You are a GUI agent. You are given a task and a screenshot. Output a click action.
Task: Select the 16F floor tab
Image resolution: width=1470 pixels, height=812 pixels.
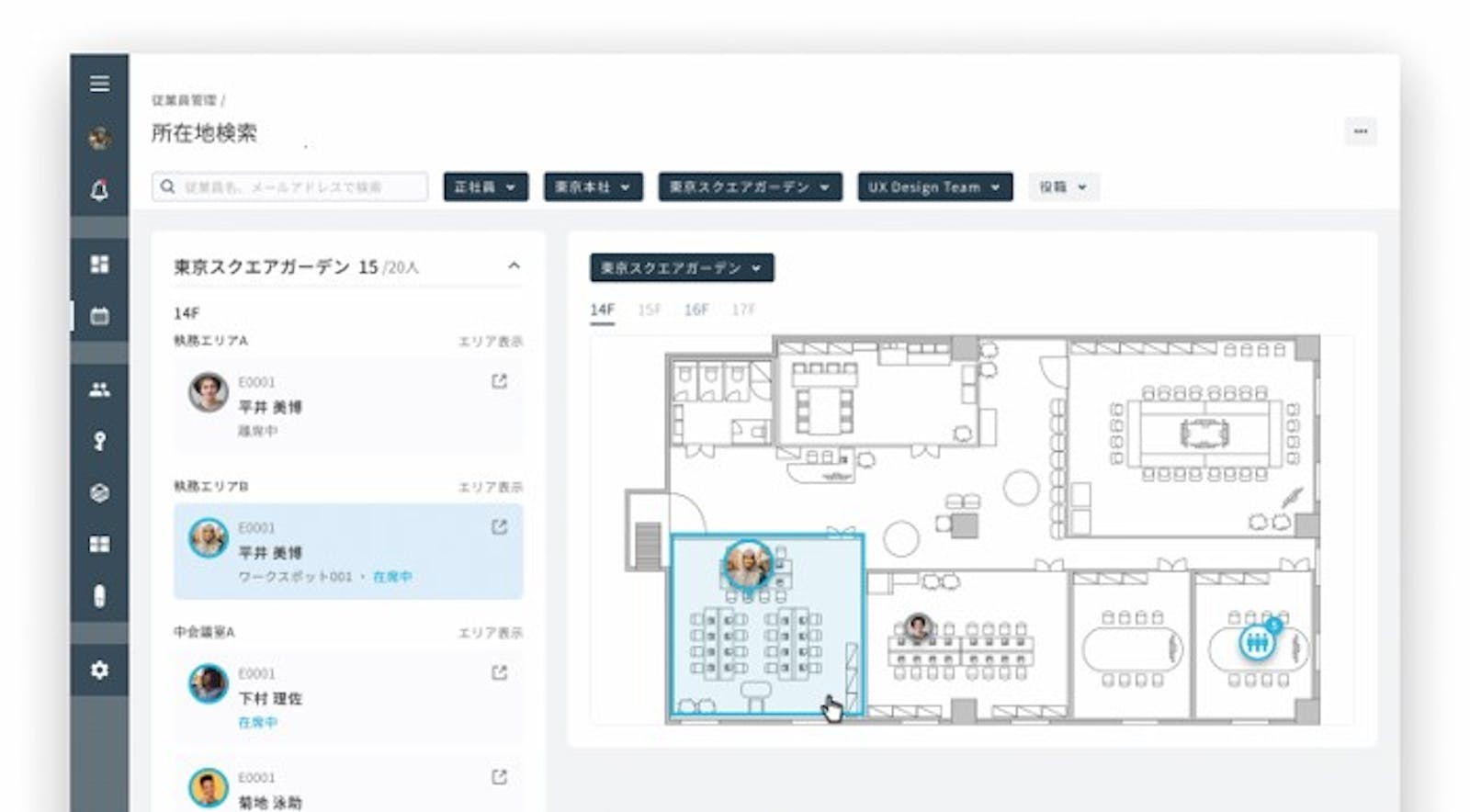tap(695, 310)
